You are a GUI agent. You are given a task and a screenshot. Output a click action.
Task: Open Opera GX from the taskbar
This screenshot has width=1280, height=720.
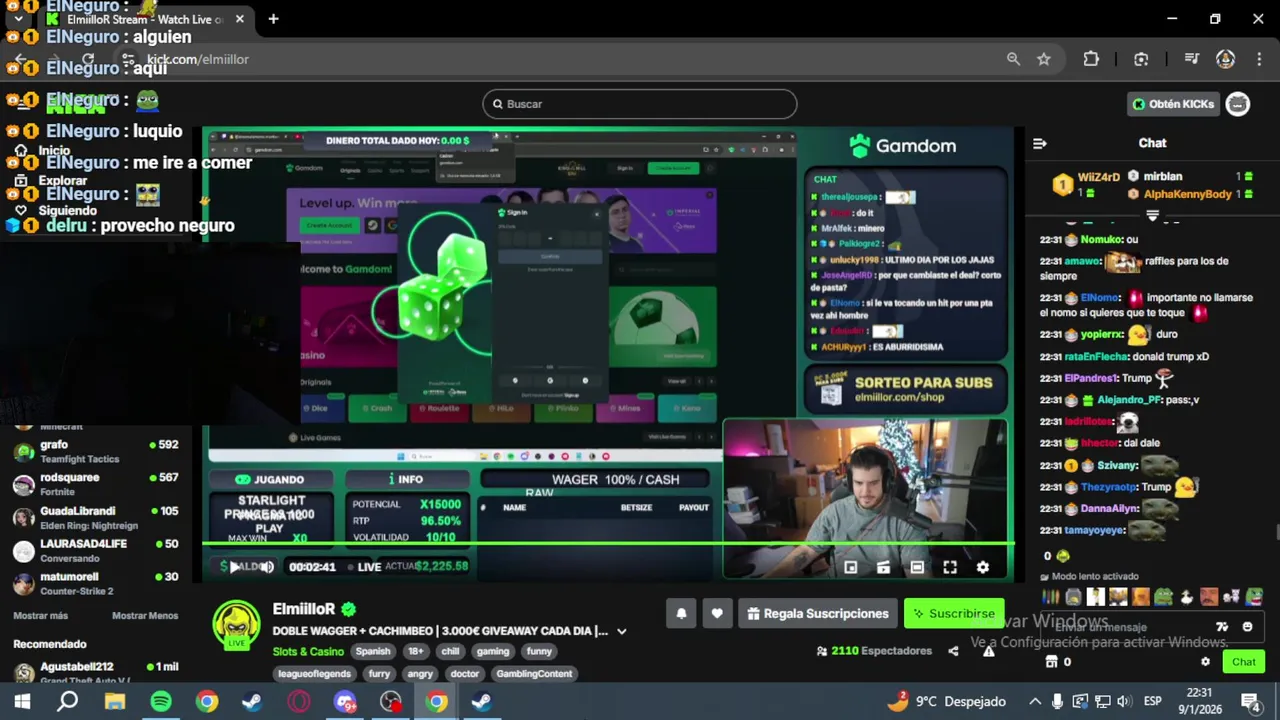click(298, 701)
